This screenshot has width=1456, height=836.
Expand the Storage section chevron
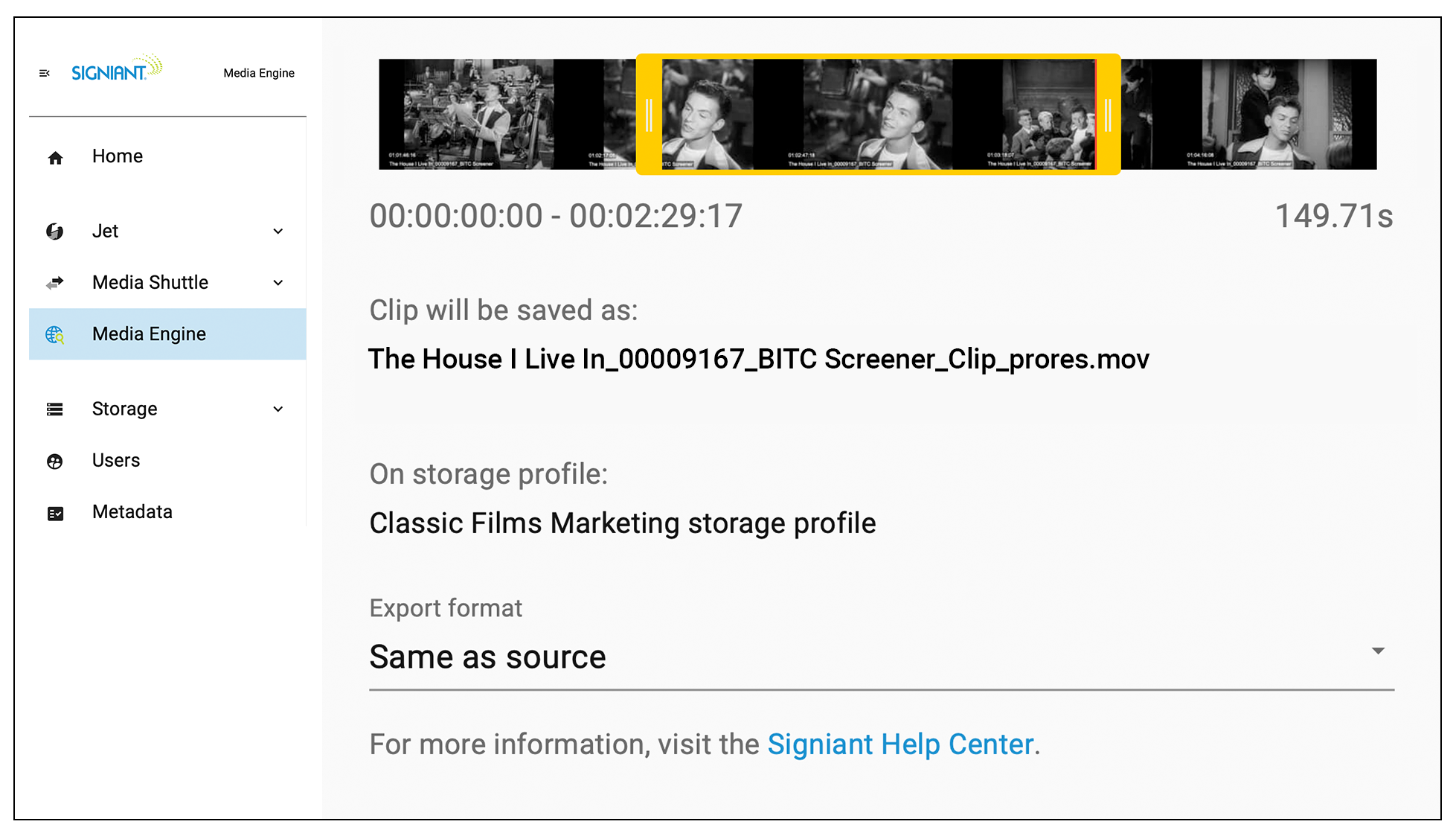[x=278, y=409]
